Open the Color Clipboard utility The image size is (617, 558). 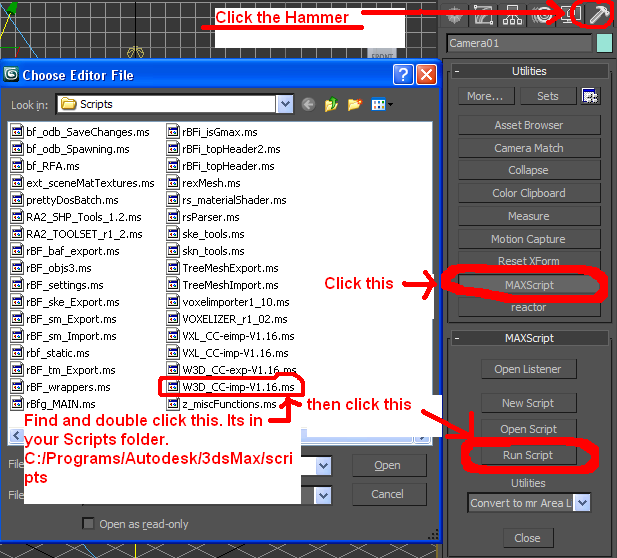529,193
